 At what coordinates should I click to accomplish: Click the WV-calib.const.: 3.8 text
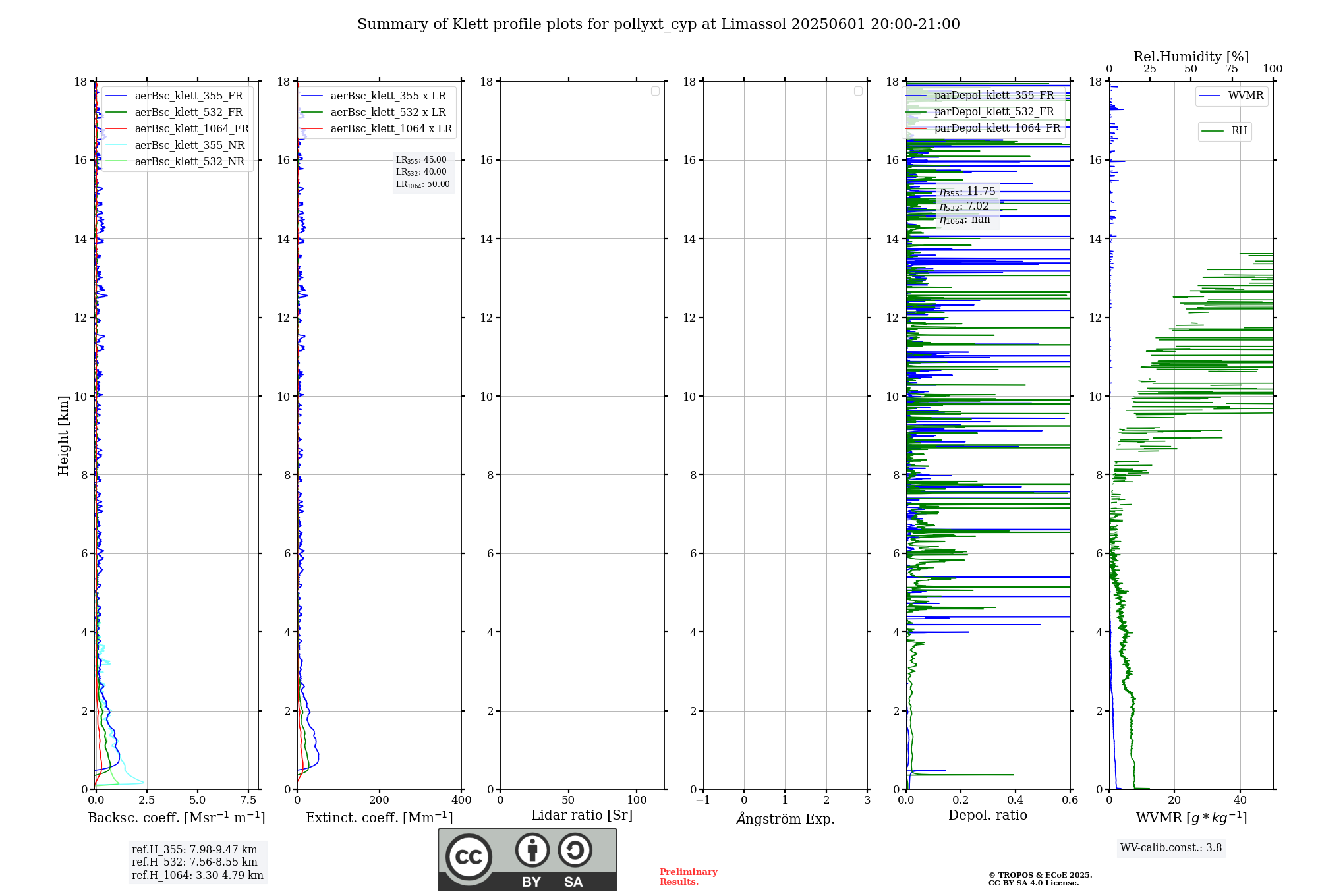pos(1171,848)
